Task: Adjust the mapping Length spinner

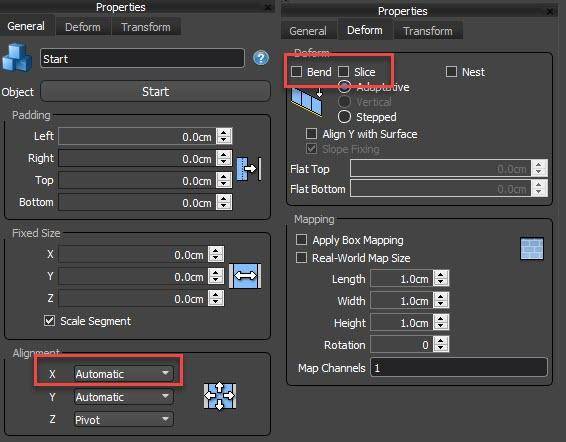Action: [441, 278]
